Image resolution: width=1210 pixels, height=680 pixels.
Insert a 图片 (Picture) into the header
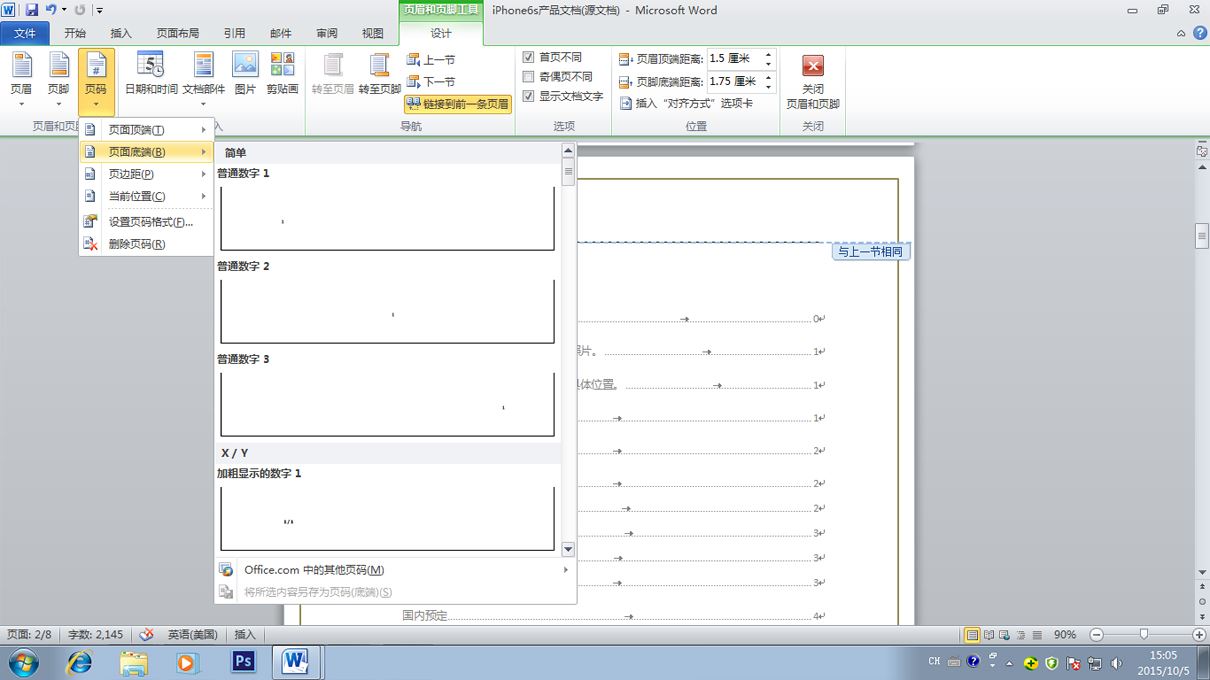[245, 75]
